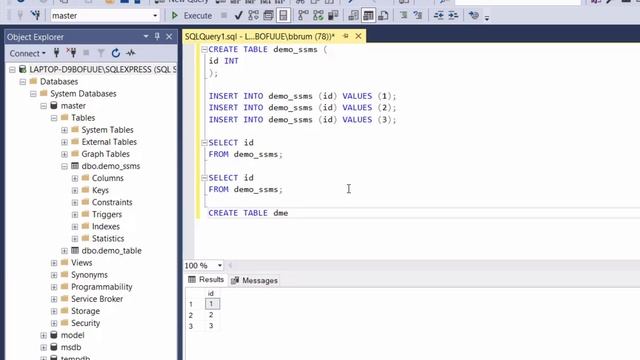Image resolution: width=640 pixels, height=360 pixels.
Task: Open toolbar options overflow arrow
Action: (x=487, y=18)
